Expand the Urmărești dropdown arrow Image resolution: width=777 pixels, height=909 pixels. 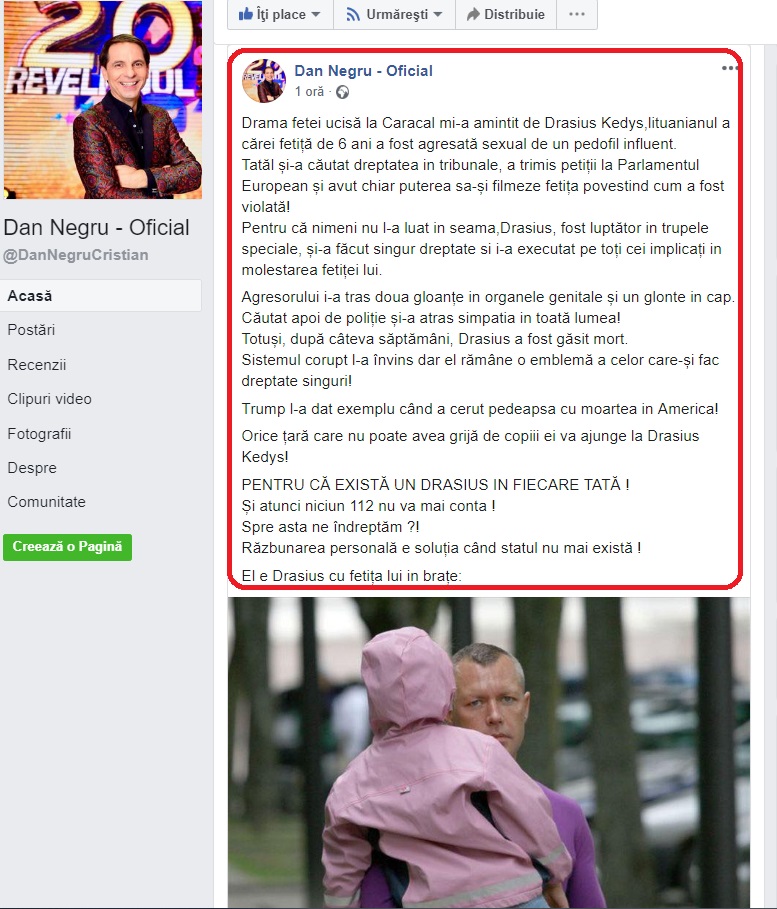438,14
